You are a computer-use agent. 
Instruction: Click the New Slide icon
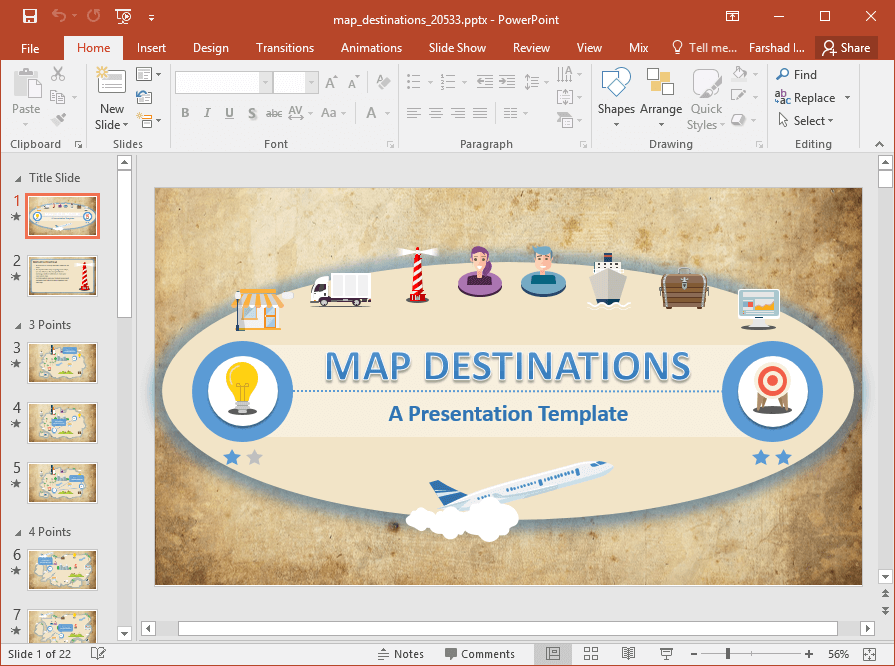[112, 82]
